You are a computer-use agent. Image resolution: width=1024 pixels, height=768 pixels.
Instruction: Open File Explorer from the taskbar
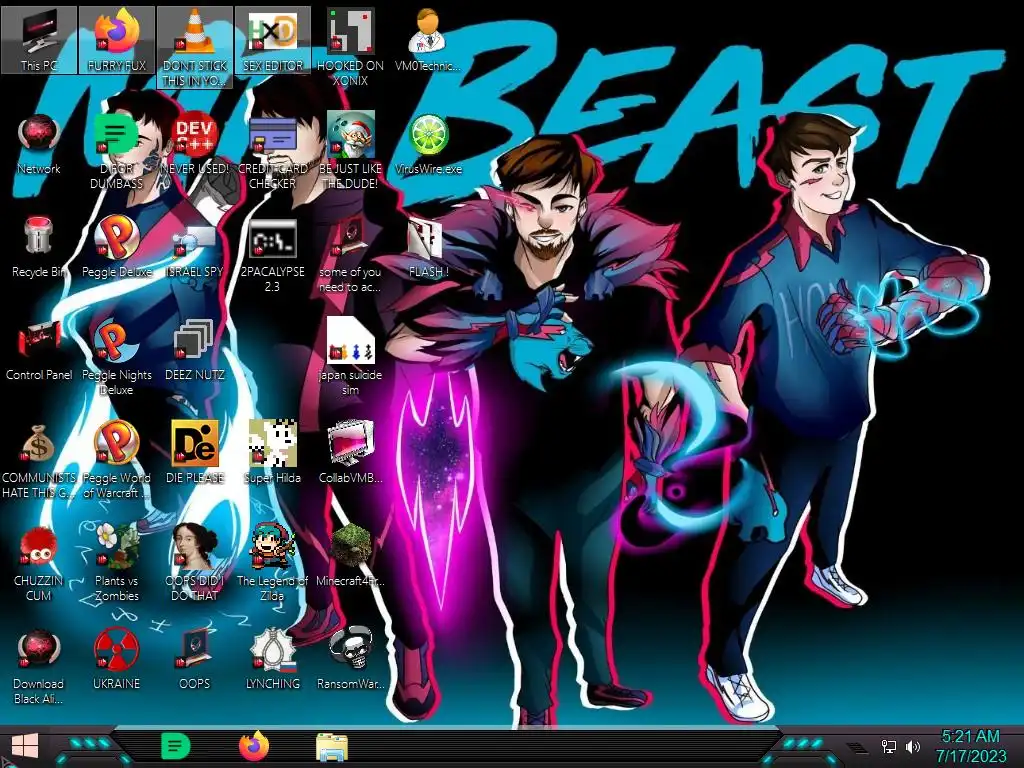(332, 746)
